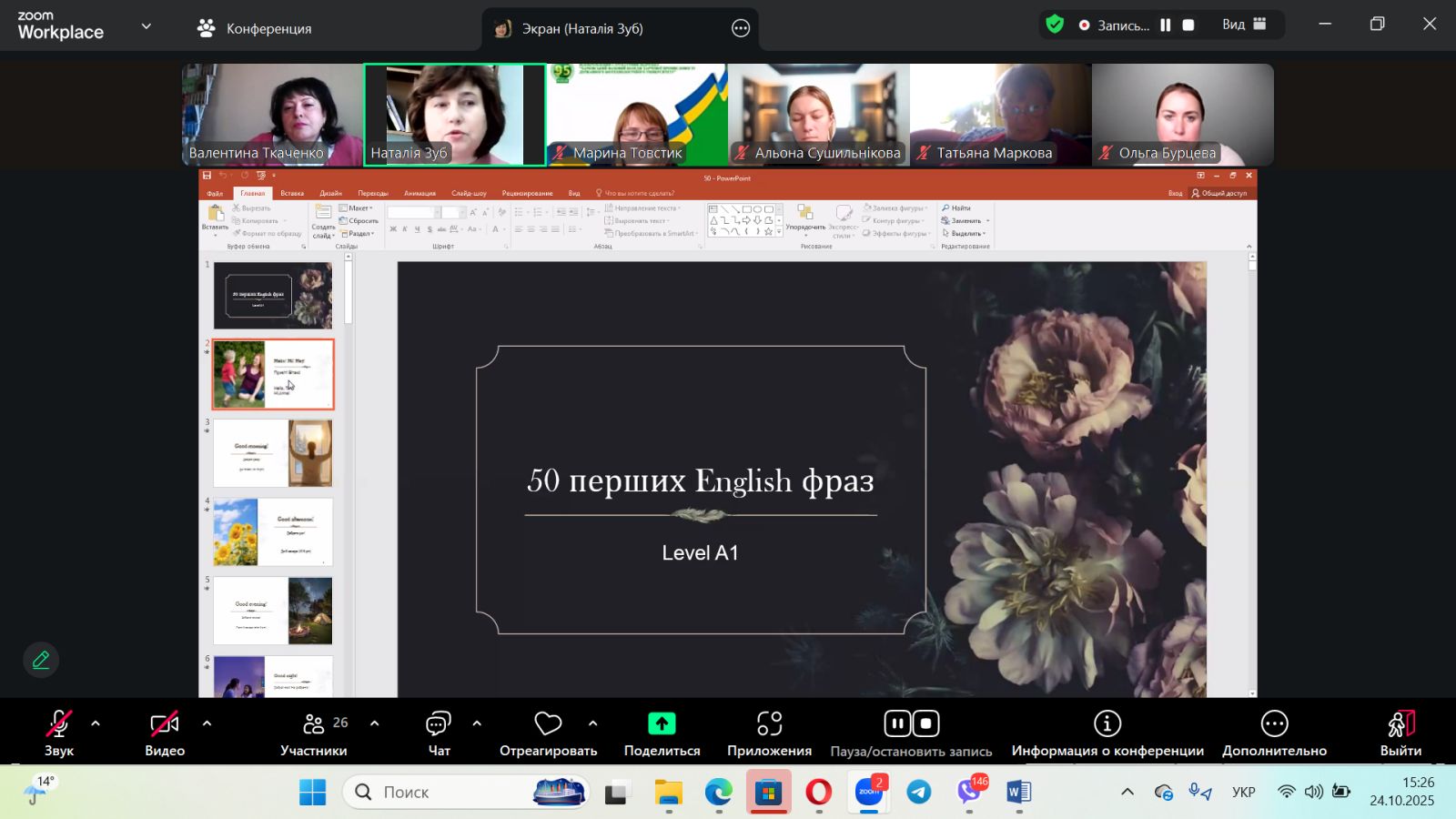
Task: Expand the Zoom Workplace dropdown chevron
Action: [147, 26]
